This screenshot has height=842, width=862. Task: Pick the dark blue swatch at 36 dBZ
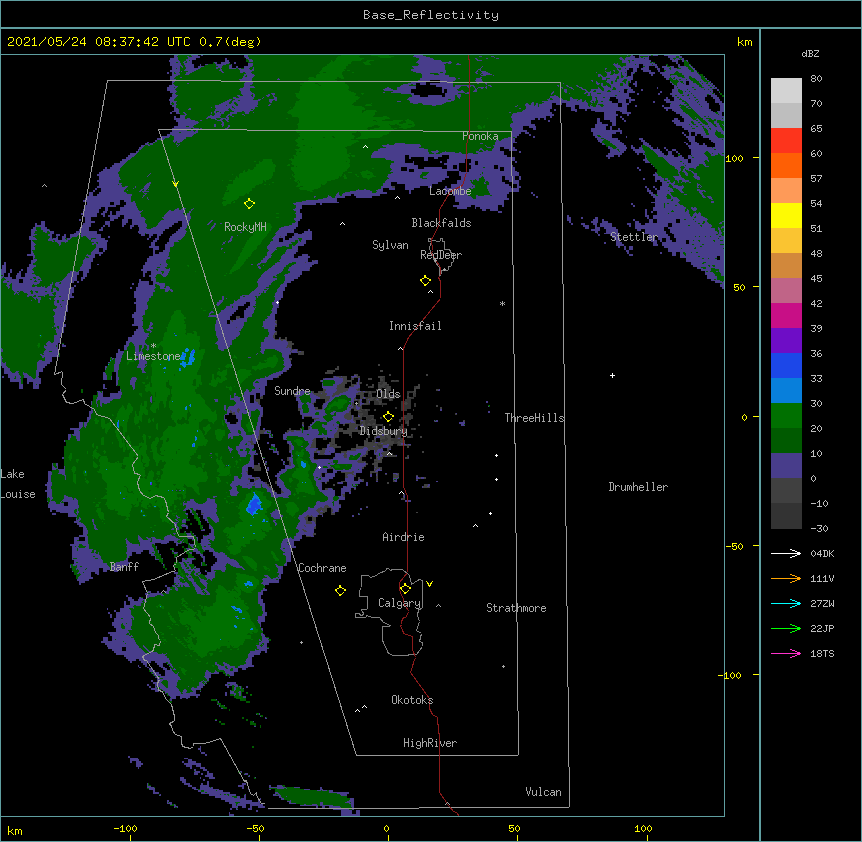[786, 365]
